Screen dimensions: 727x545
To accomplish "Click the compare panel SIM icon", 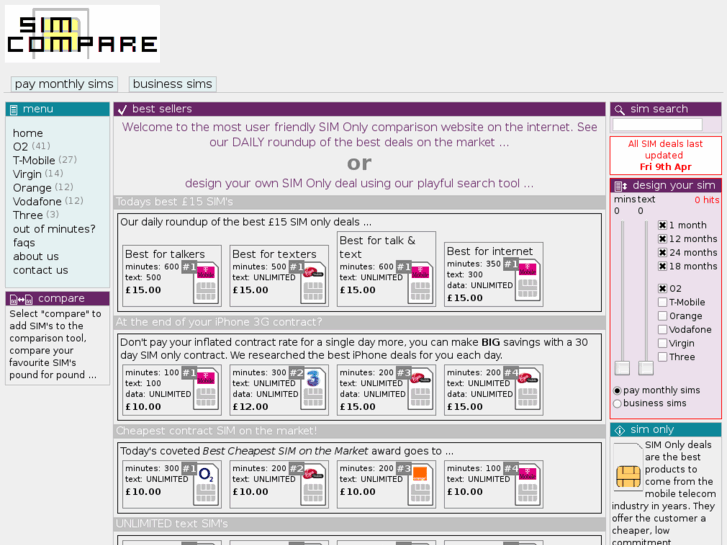I will pyautogui.click(x=21, y=299).
